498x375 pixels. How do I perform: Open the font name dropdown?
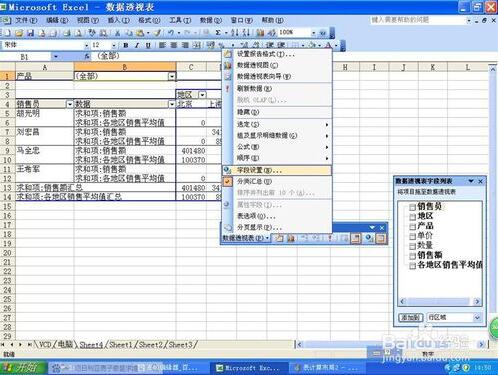[87, 45]
